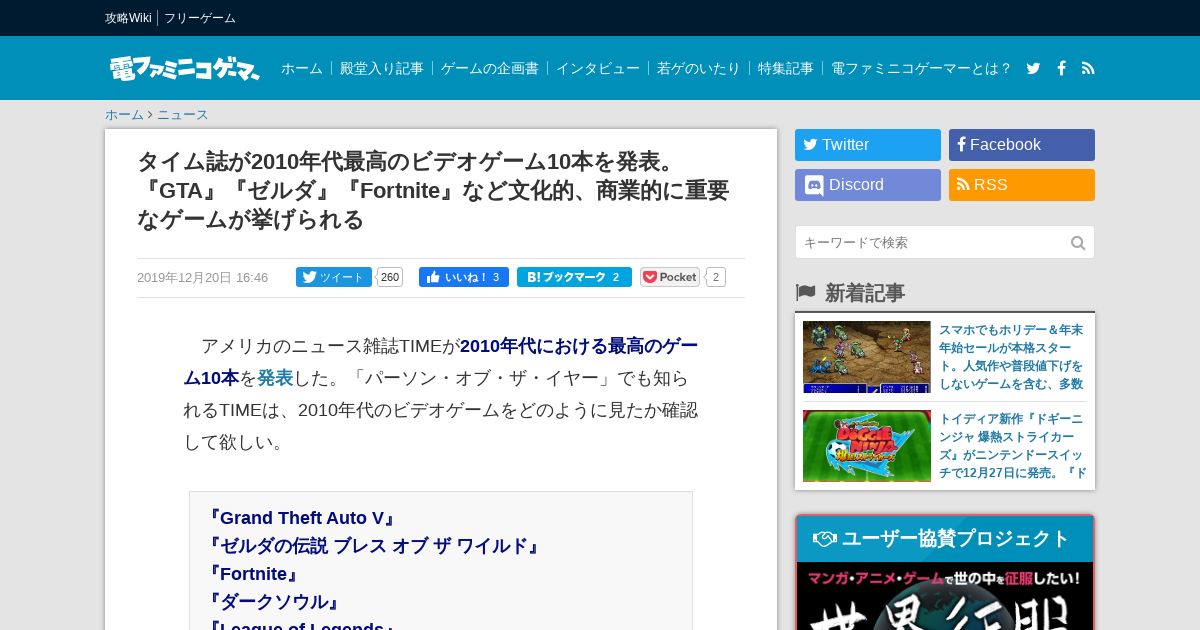The height and width of the screenshot is (630, 1200).
Task: Click the Discord sidebar button
Action: (x=868, y=185)
